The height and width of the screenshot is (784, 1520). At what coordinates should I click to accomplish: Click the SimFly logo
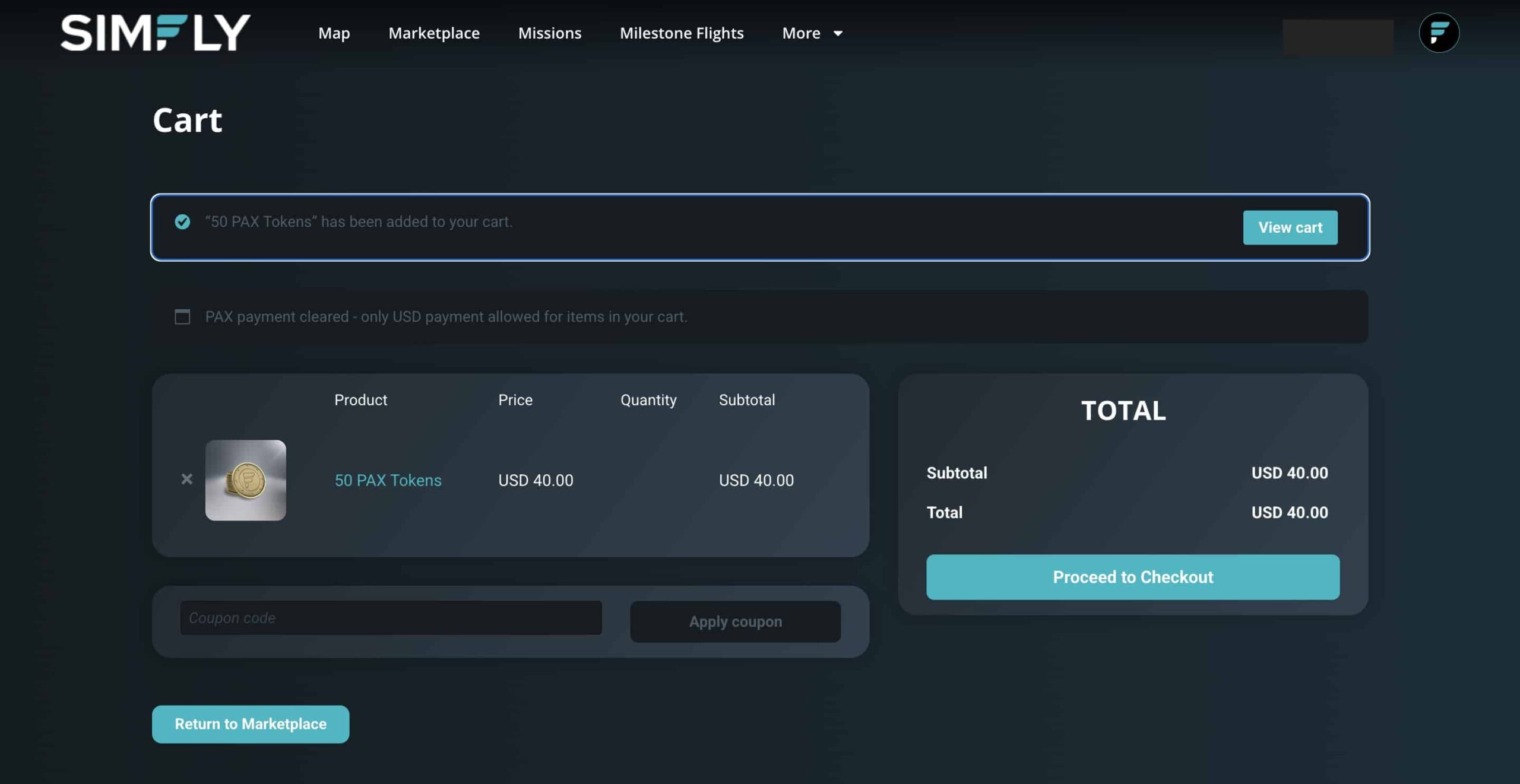[x=156, y=33]
